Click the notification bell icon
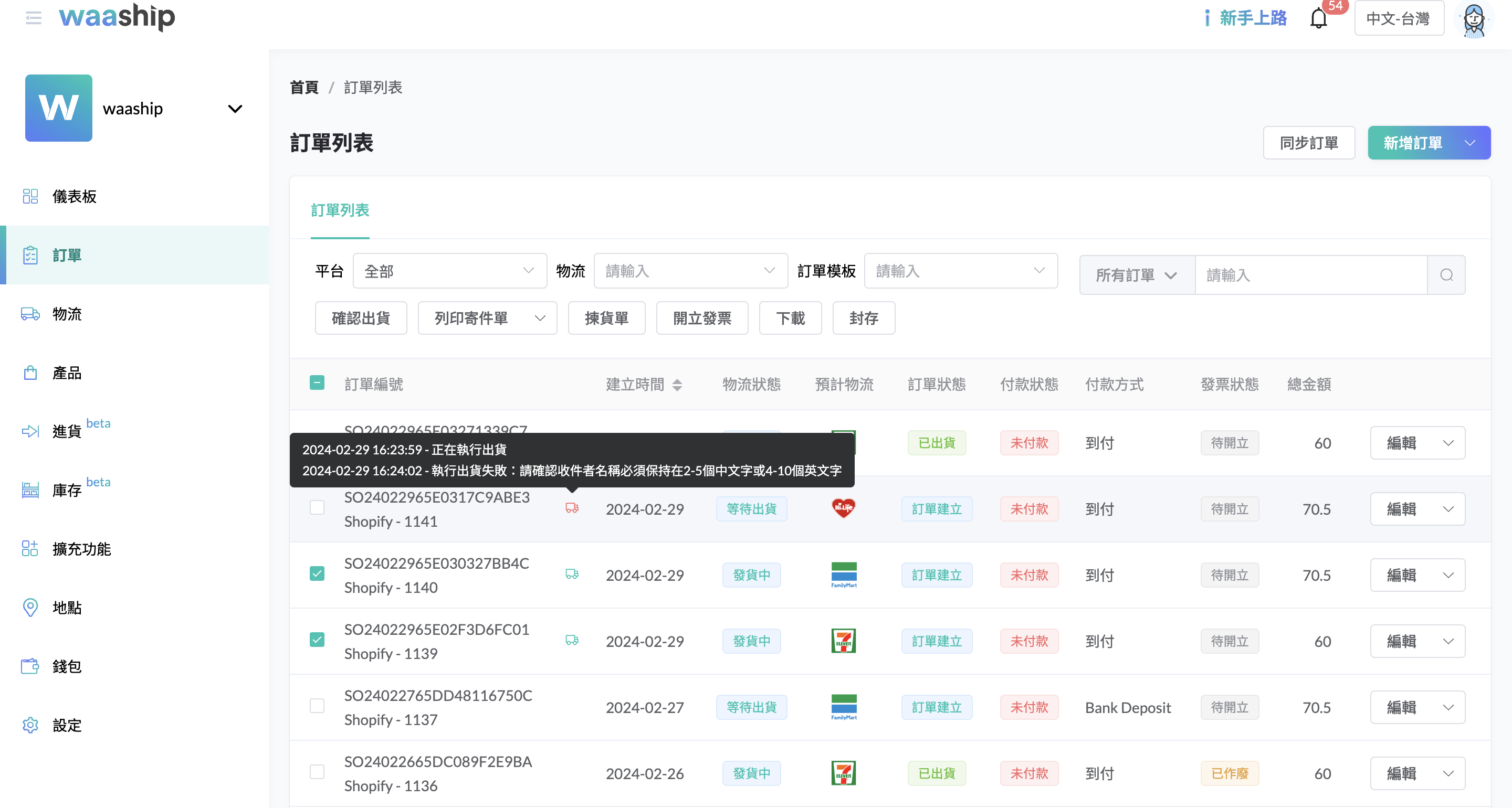This screenshot has width=1512, height=808. click(1318, 19)
